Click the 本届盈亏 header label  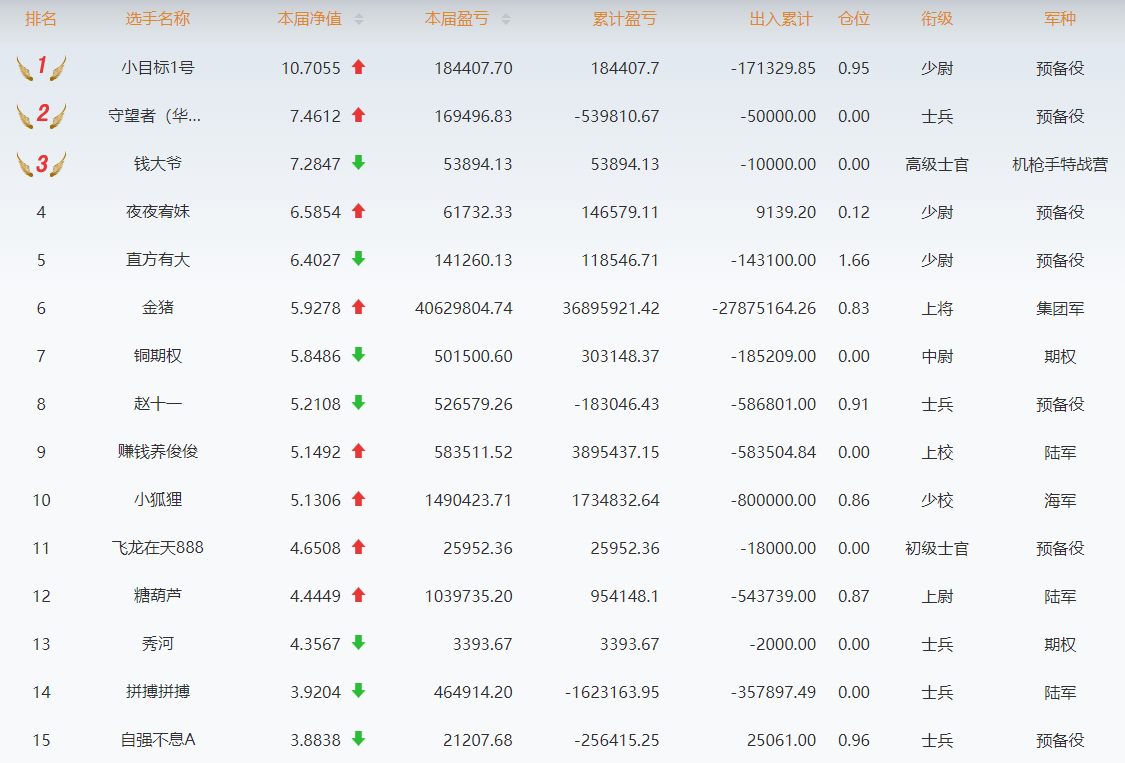click(457, 19)
